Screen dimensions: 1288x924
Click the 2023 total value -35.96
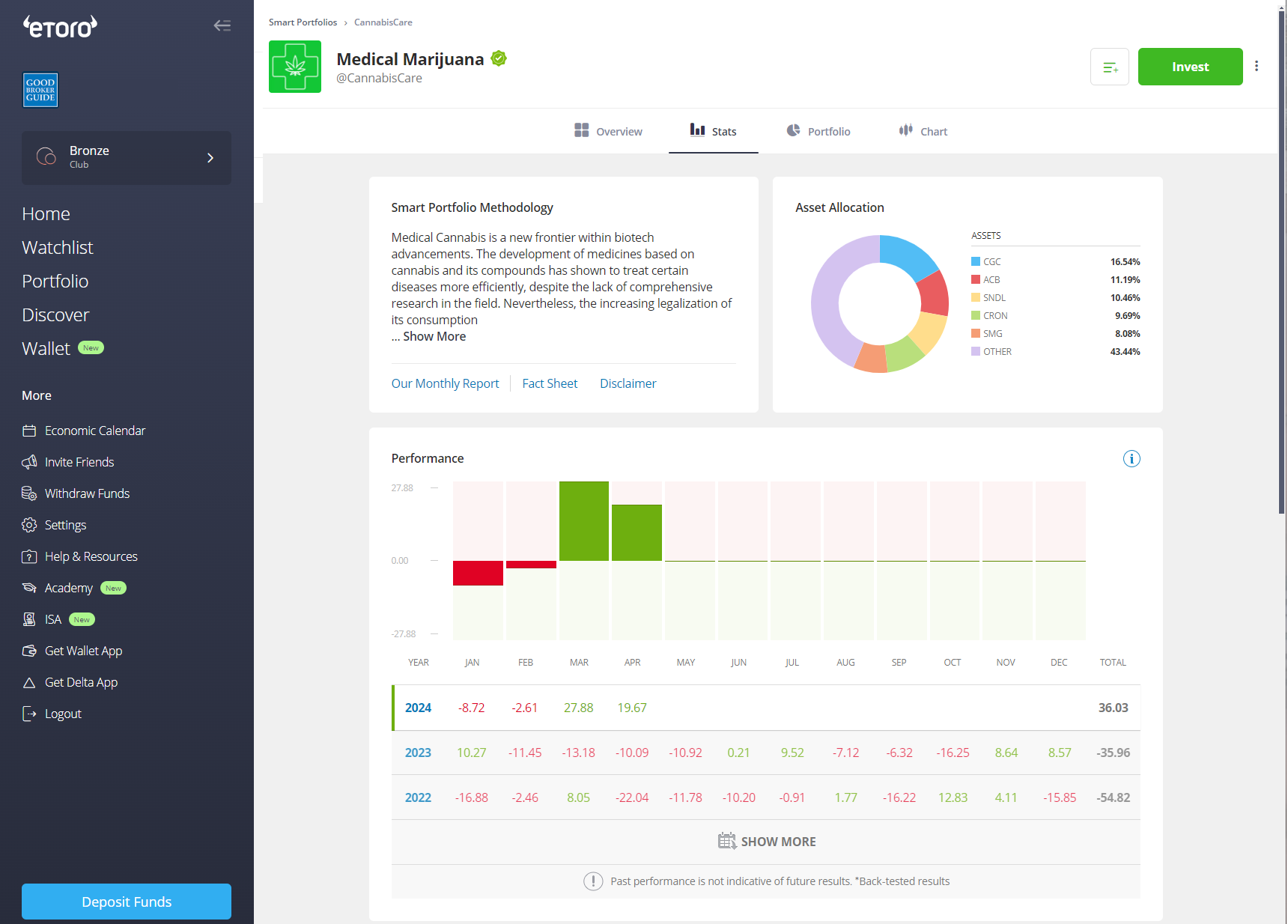coord(1113,753)
